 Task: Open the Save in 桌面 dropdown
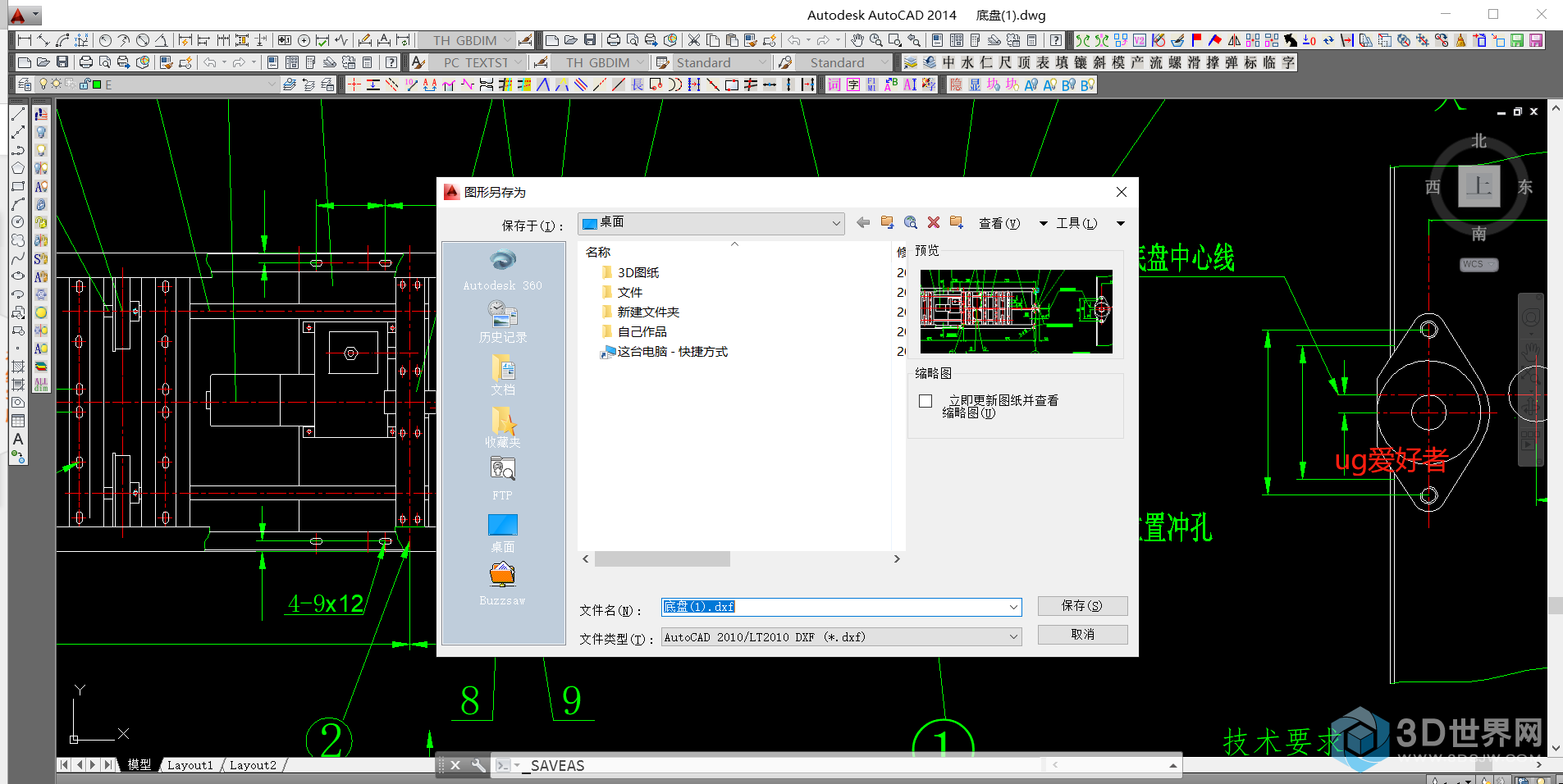click(x=711, y=223)
